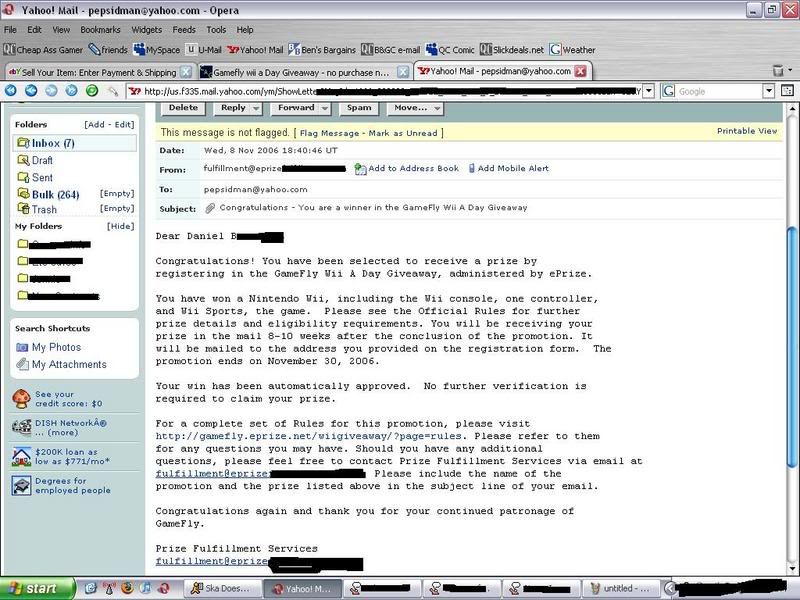The image size is (800, 600).
Task: Close the Yahoo! Mail tab
Action: [581, 71]
